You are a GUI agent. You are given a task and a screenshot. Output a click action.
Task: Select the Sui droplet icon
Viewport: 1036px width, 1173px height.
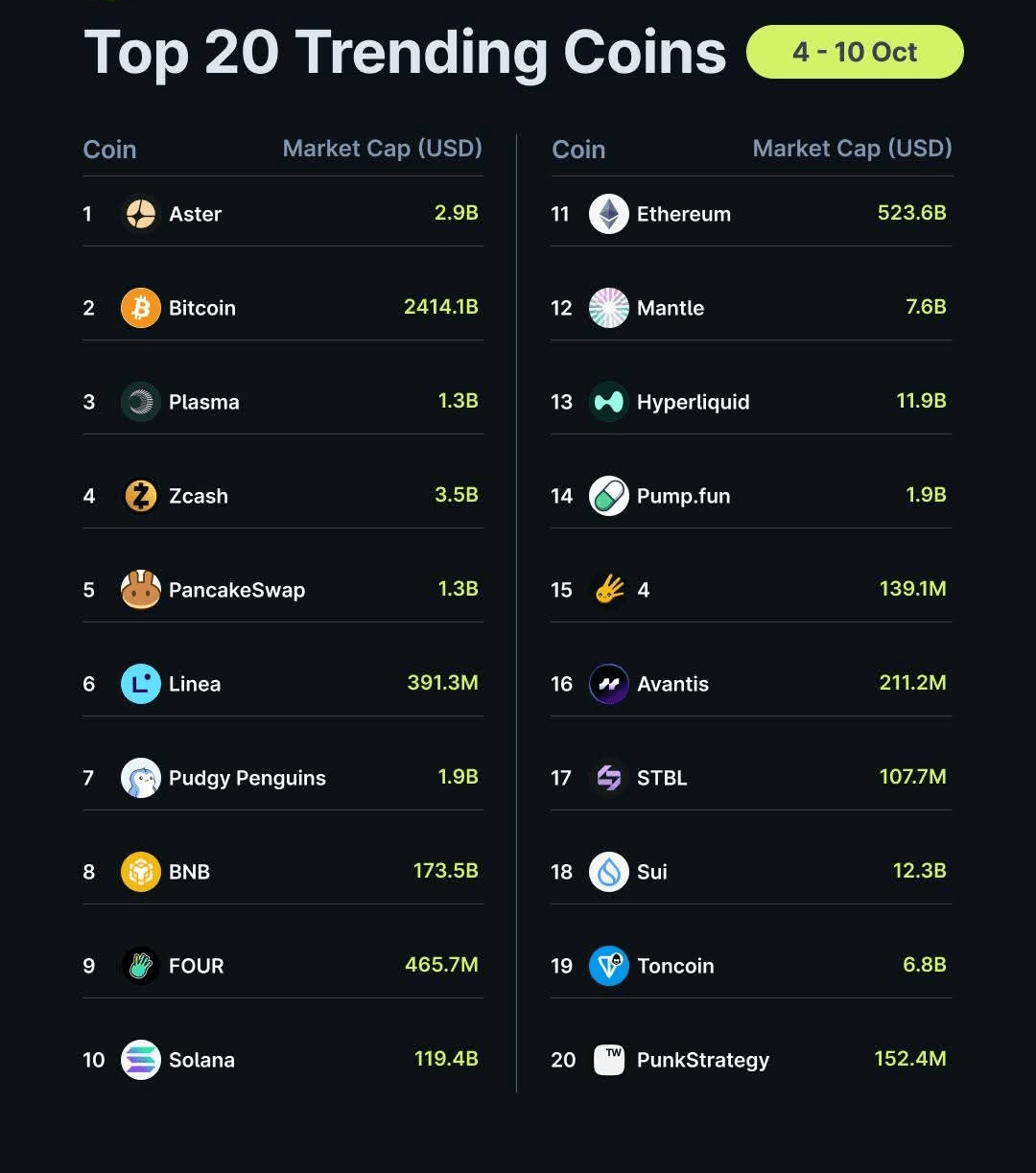tap(609, 872)
